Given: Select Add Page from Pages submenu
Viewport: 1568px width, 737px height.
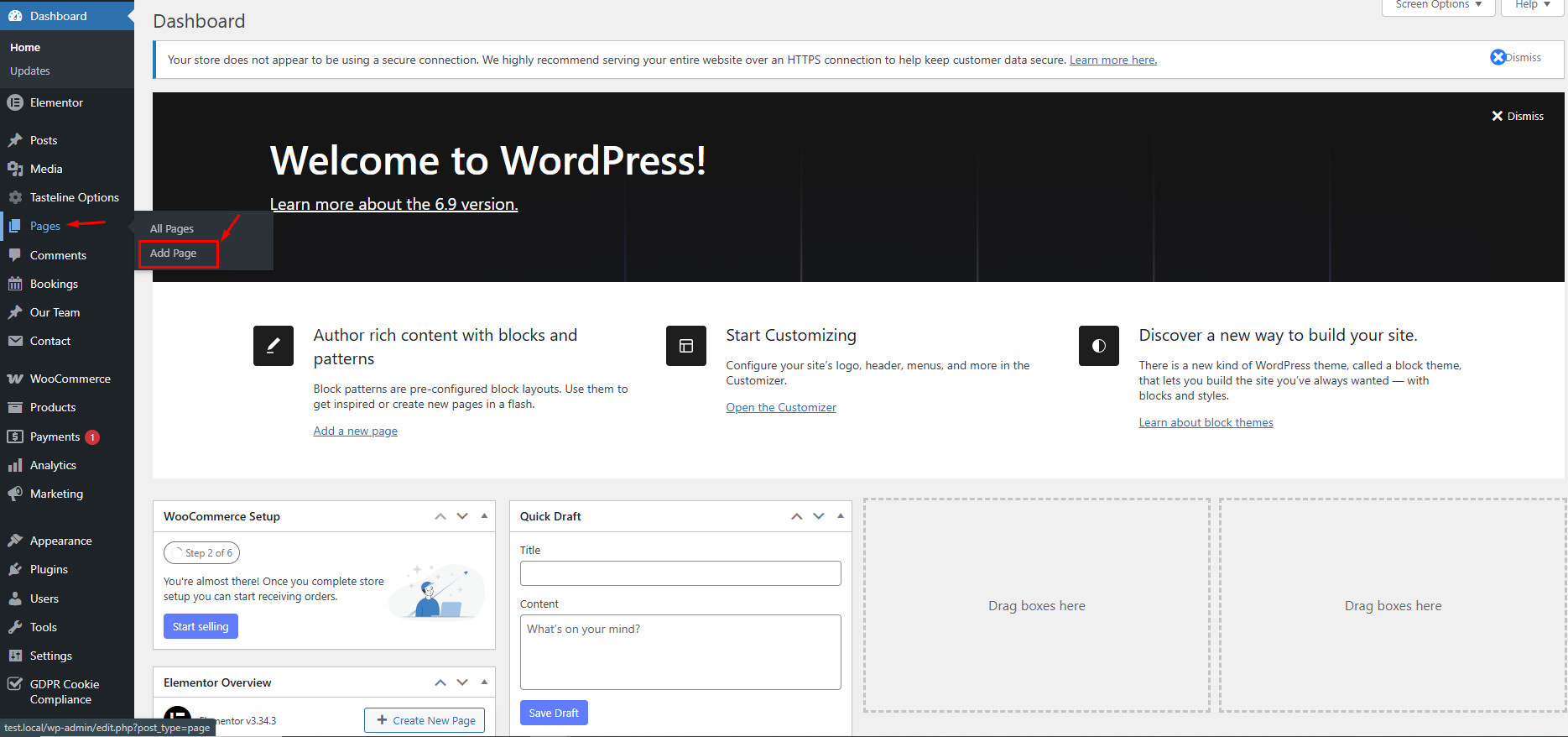Looking at the screenshot, I should click(174, 253).
